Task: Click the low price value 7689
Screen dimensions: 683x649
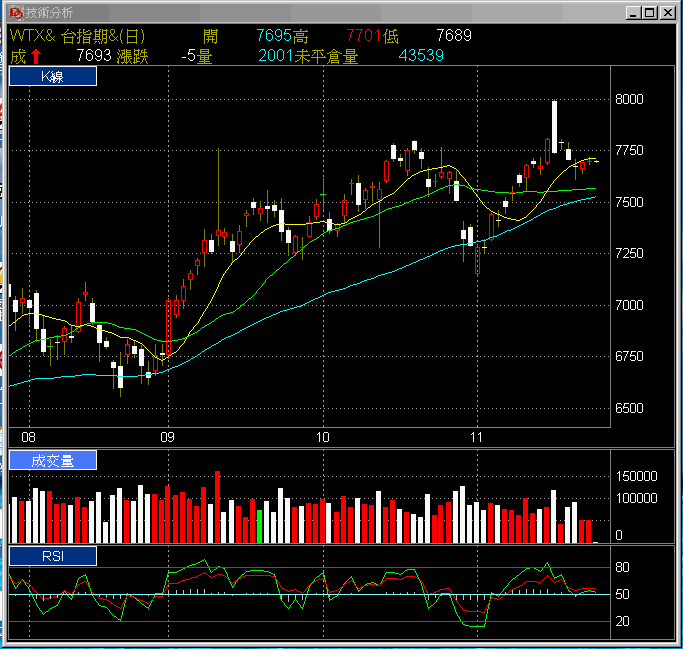Action: [x=454, y=35]
